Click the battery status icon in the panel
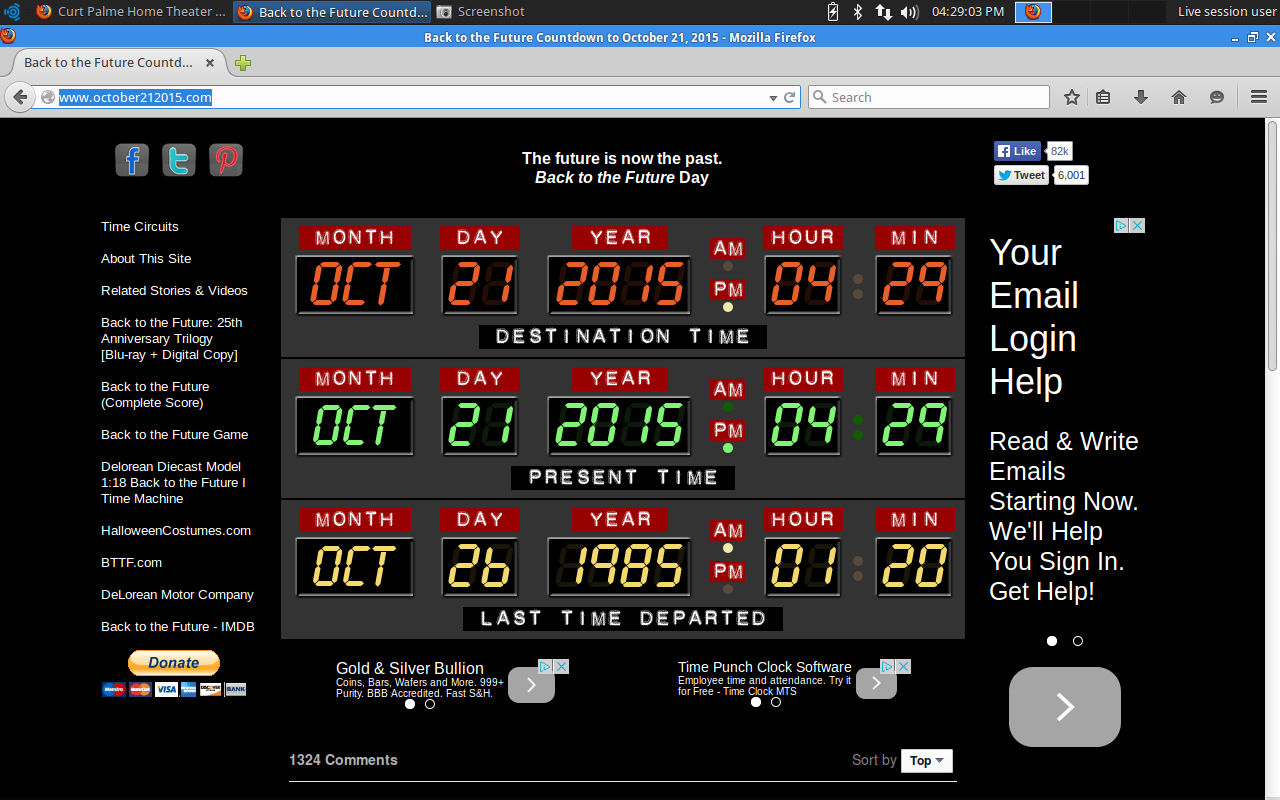1280x800 pixels. 833,12
